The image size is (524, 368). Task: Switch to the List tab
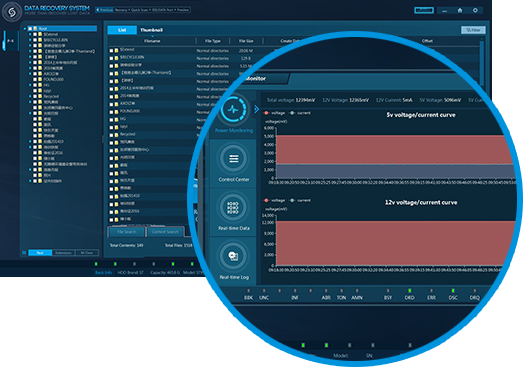click(x=122, y=30)
